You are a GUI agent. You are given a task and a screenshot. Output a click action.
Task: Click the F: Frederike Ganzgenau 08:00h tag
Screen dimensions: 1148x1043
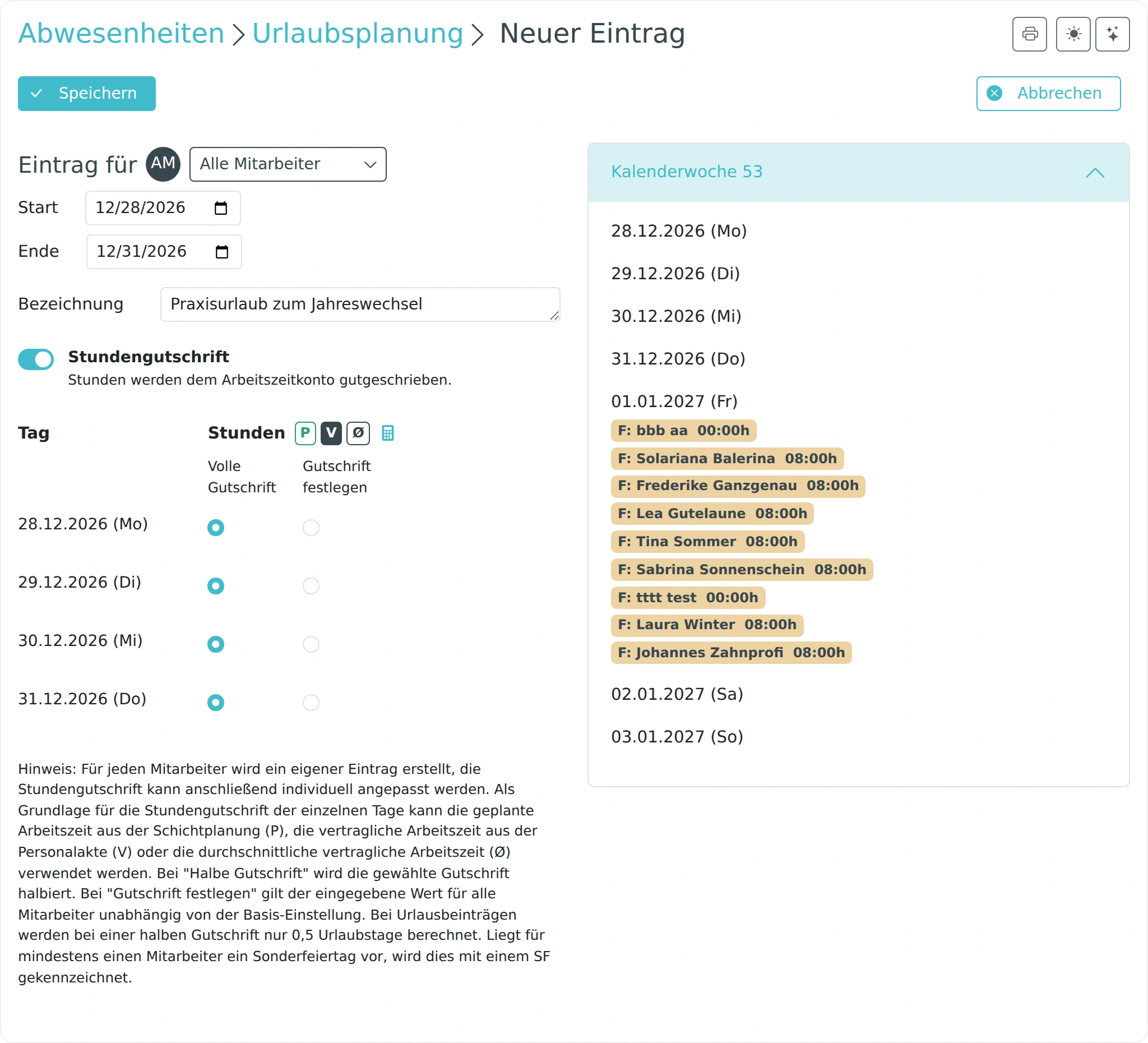738,486
